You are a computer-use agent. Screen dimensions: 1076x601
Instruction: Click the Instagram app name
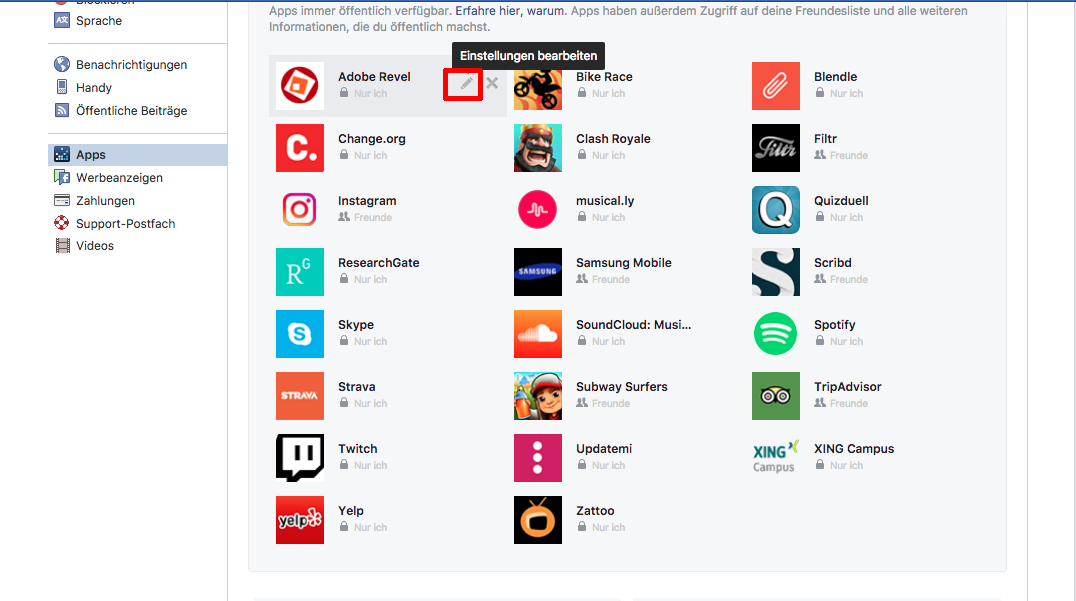click(x=367, y=201)
